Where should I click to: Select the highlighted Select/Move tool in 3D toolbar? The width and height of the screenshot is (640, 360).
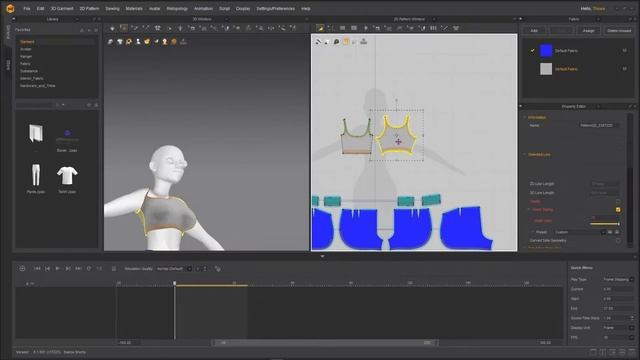pyautogui.click(x=124, y=28)
